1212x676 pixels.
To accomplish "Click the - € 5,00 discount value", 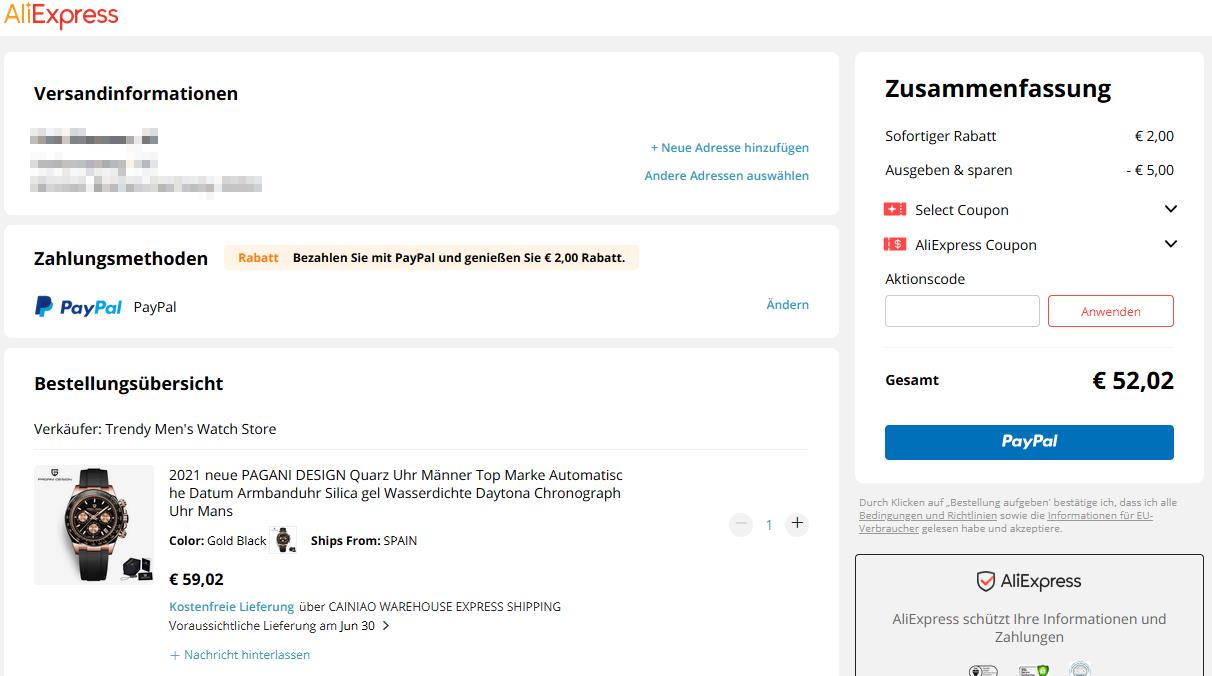I will (1150, 170).
